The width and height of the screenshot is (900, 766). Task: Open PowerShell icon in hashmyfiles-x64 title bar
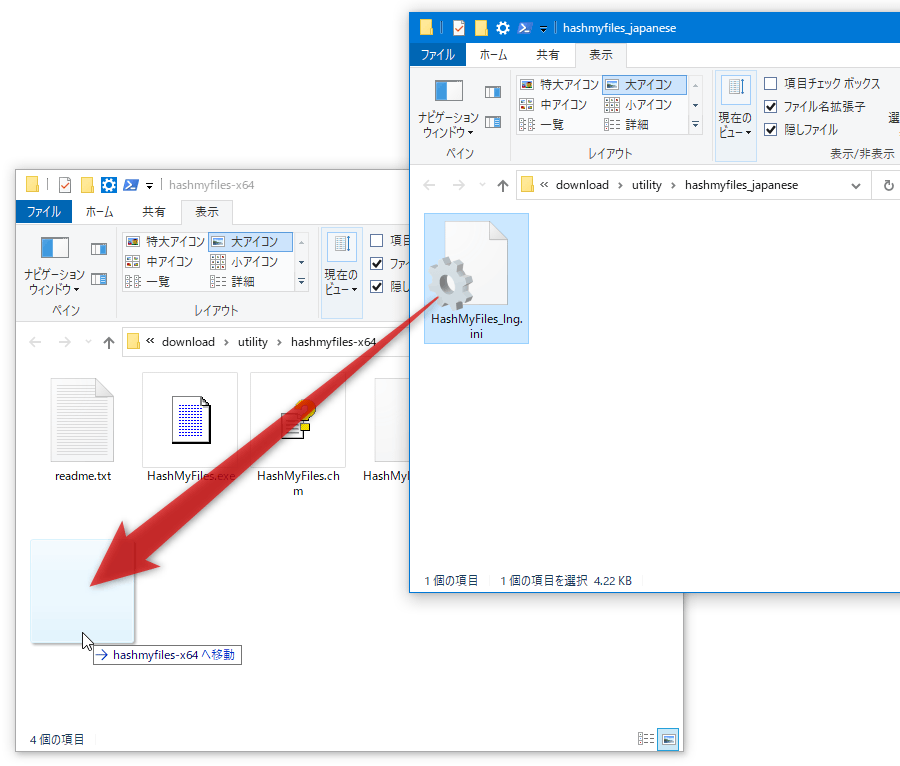click(x=131, y=185)
